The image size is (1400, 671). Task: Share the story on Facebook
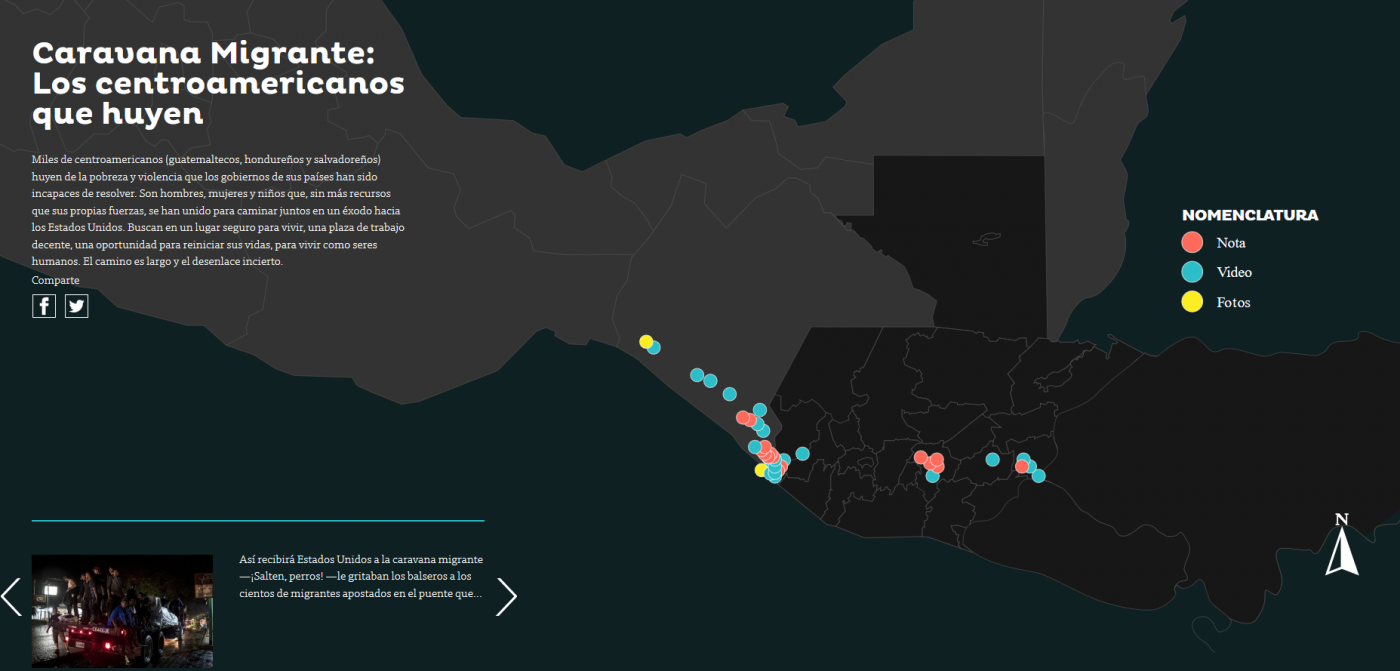44,306
